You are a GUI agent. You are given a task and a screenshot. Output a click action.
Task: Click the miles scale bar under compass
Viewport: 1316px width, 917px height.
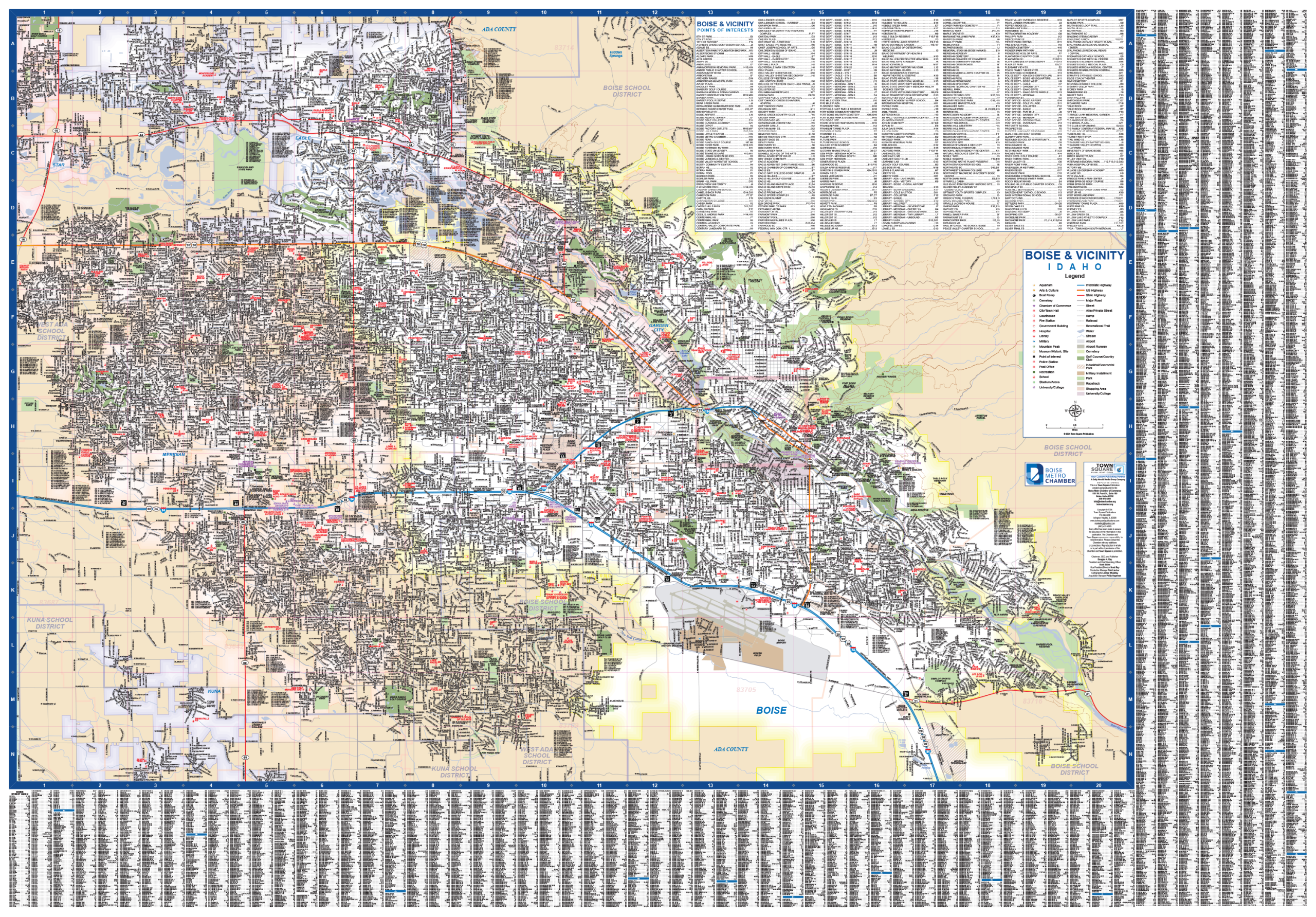pos(1075,428)
